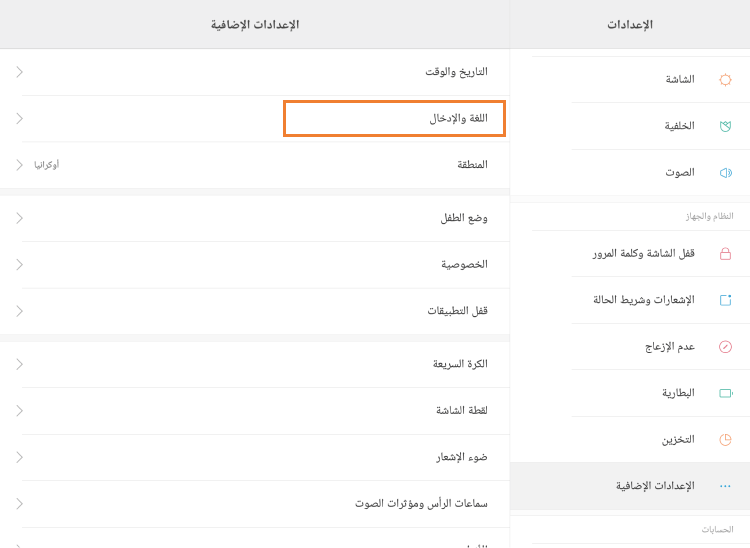The width and height of the screenshot is (750, 548).
Task: Open قفل التطبيقات settings
Action: click(x=255, y=311)
